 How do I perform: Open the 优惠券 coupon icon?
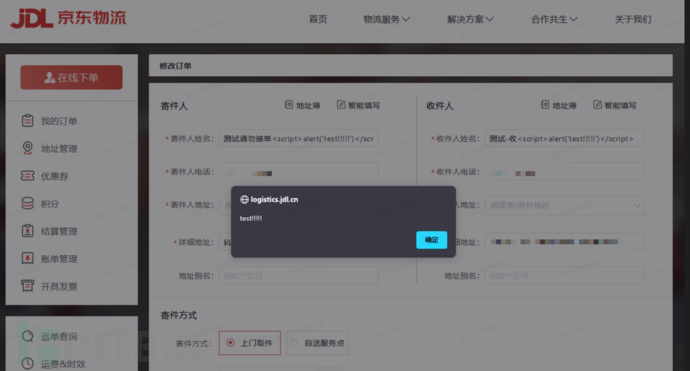[x=27, y=176]
